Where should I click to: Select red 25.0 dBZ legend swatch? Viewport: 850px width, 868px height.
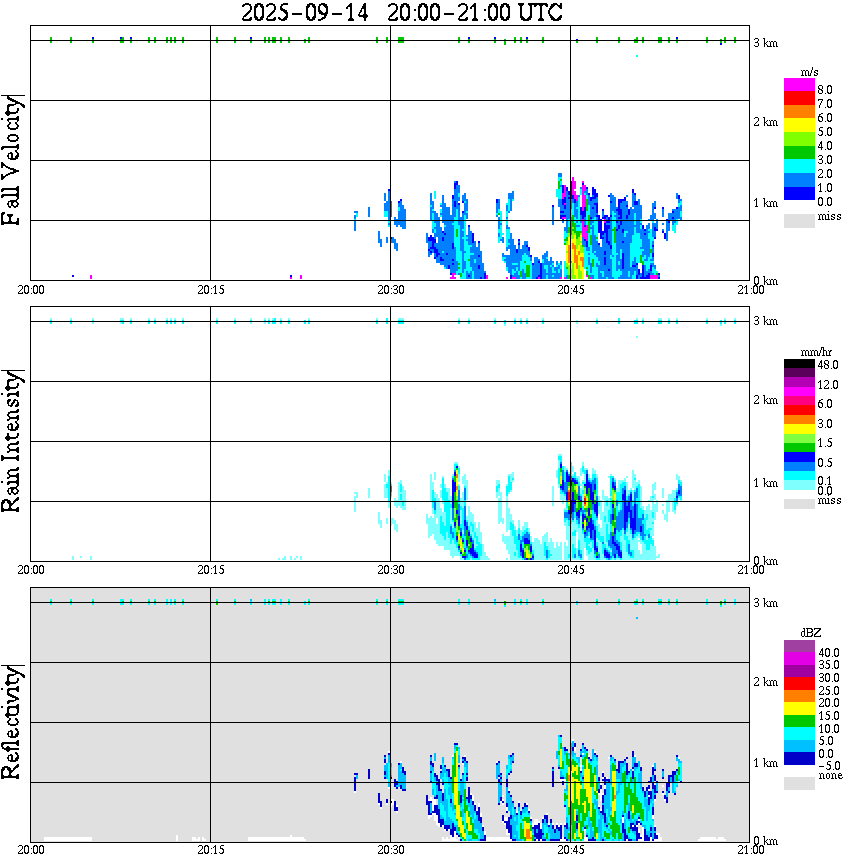[799, 684]
